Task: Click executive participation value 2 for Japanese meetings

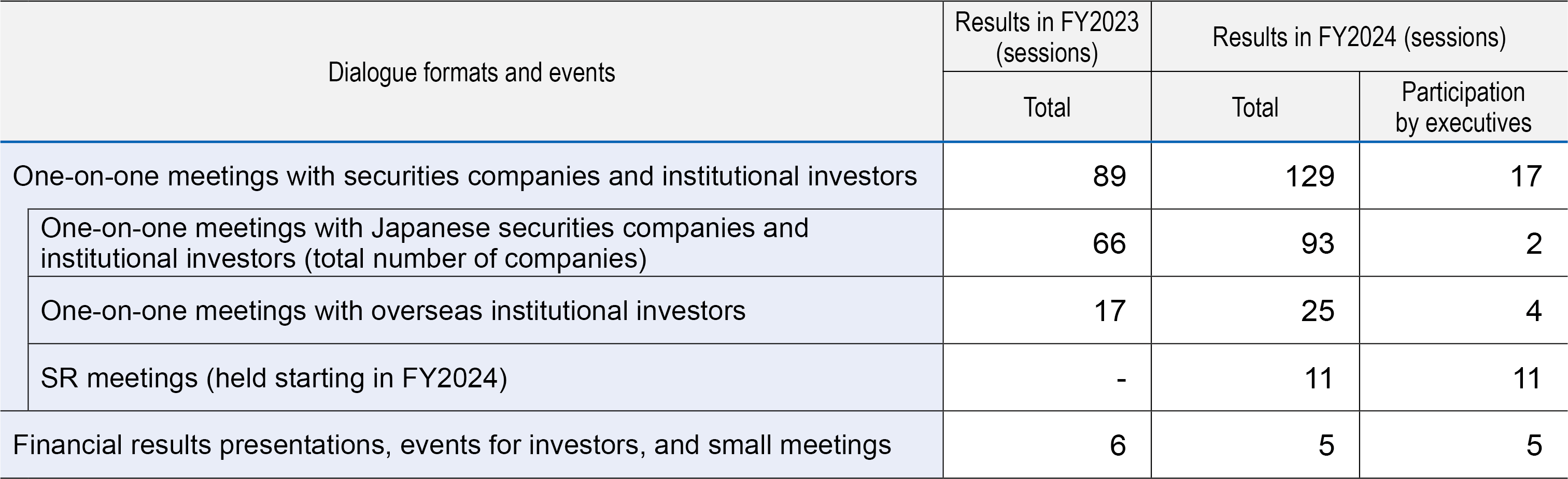Action: click(x=1533, y=243)
